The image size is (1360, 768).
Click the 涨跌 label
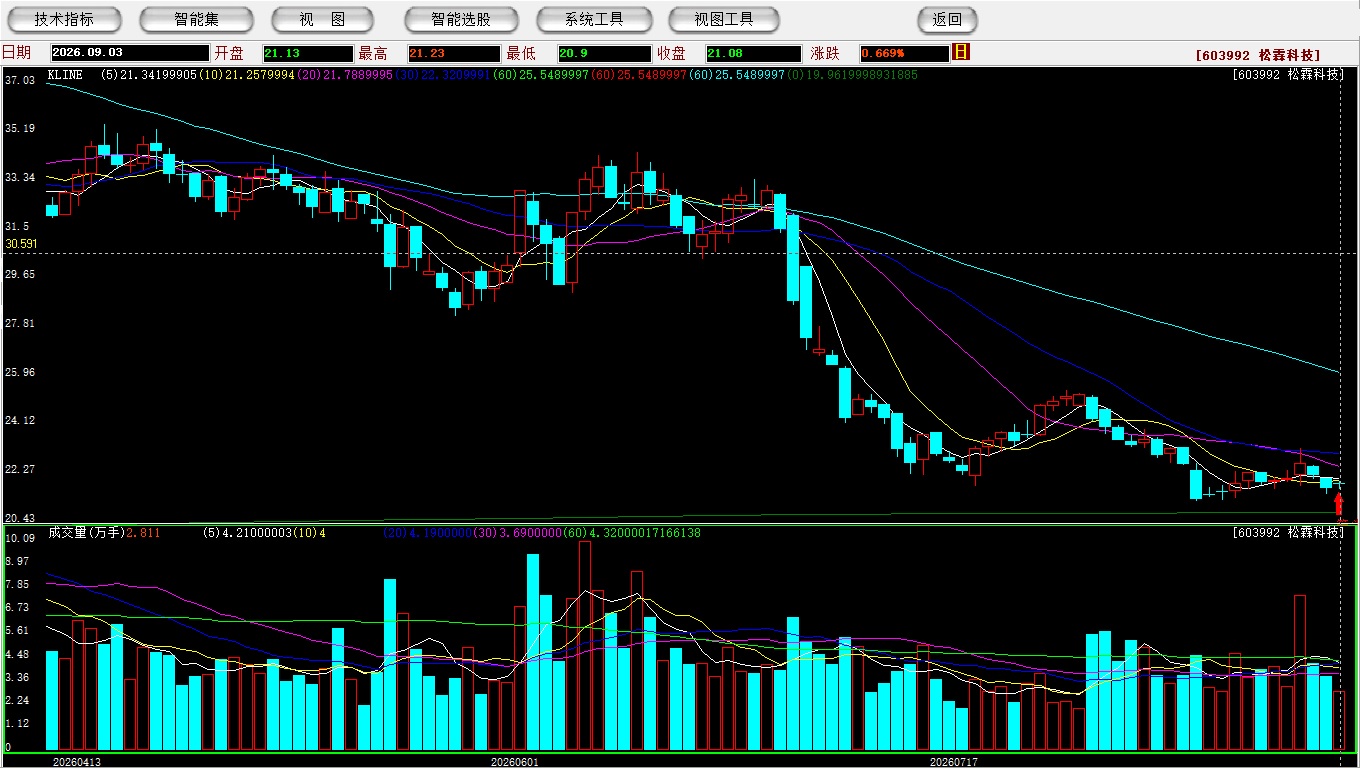pos(826,53)
